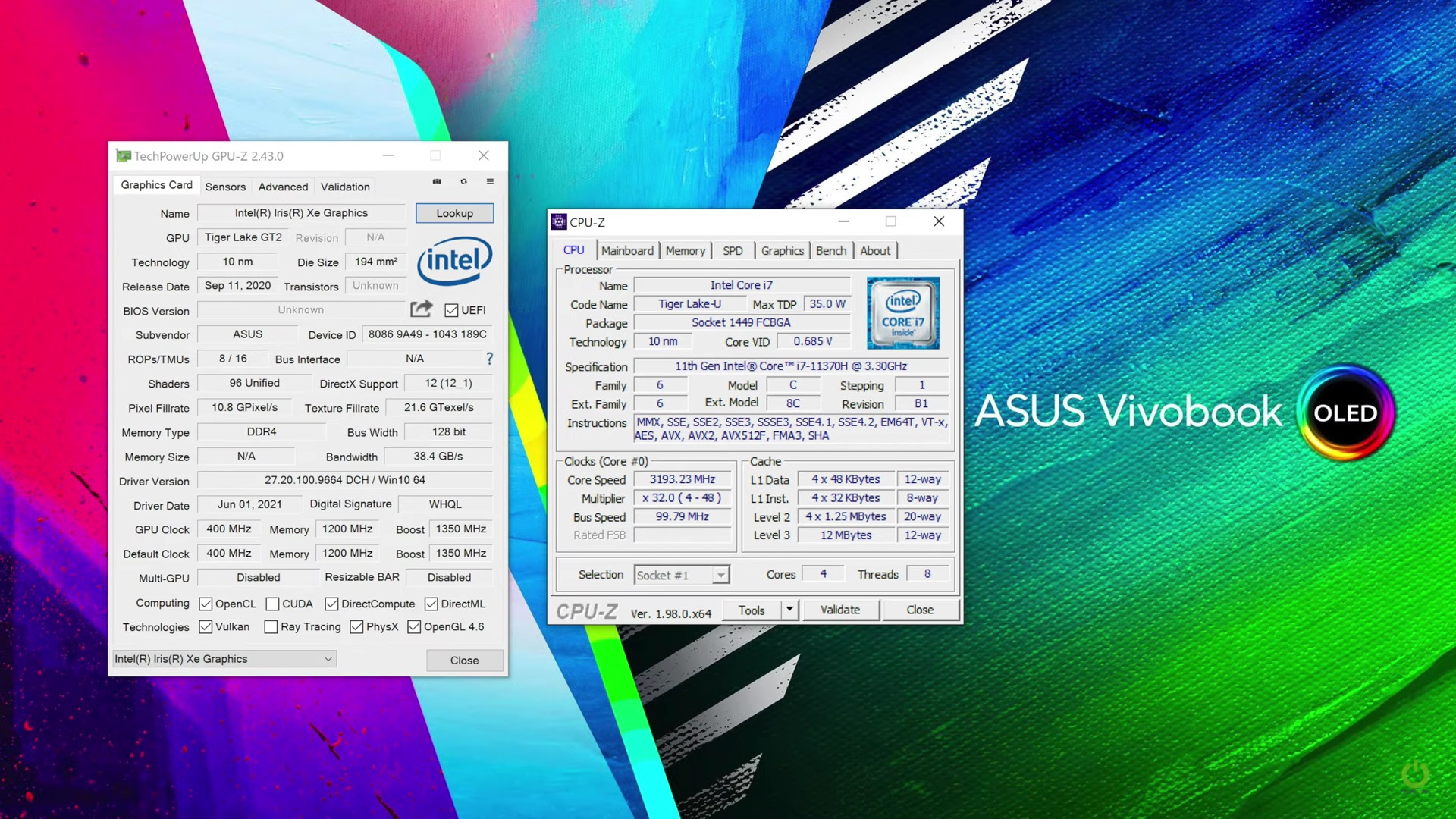This screenshot has width=1456, height=819.
Task: Enable the Ray Tracing checkbox
Action: pyautogui.click(x=271, y=626)
